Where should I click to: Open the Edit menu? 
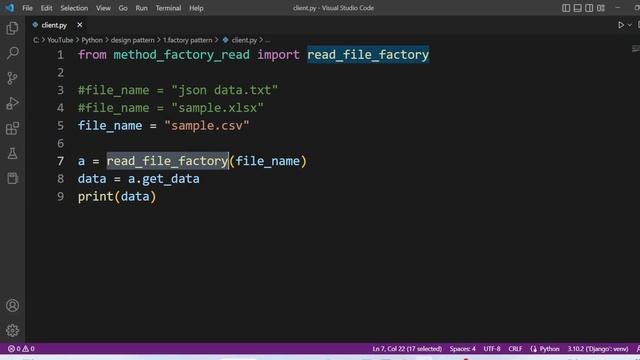(46, 8)
